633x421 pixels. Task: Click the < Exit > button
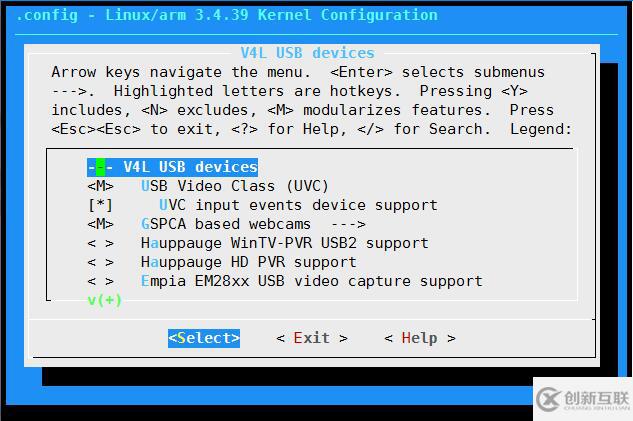[x=312, y=338]
